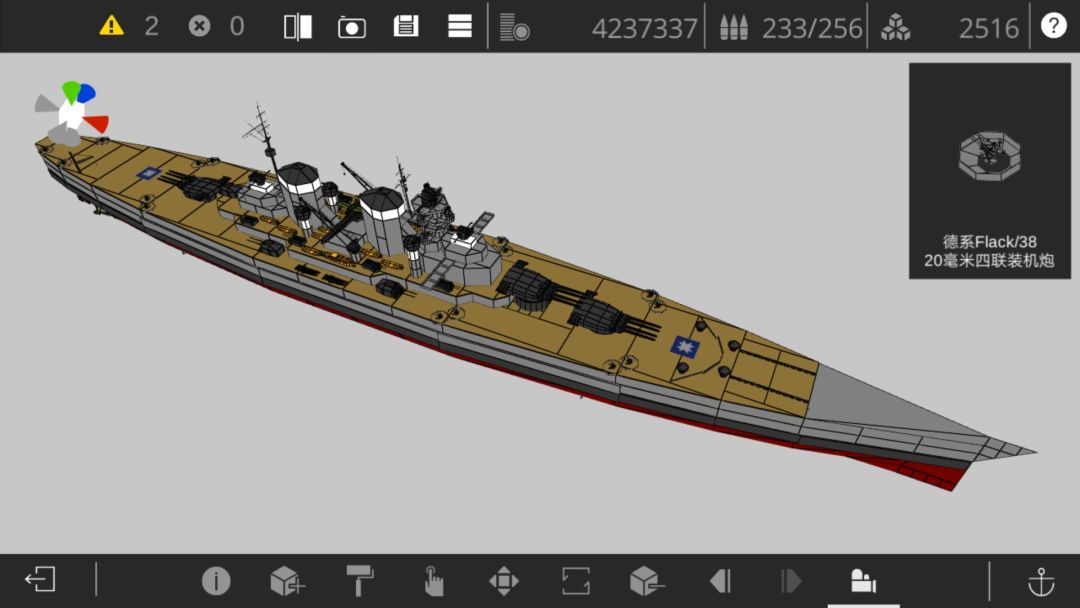
Task: Toggle the mirror symmetry icon
Action: (298, 27)
